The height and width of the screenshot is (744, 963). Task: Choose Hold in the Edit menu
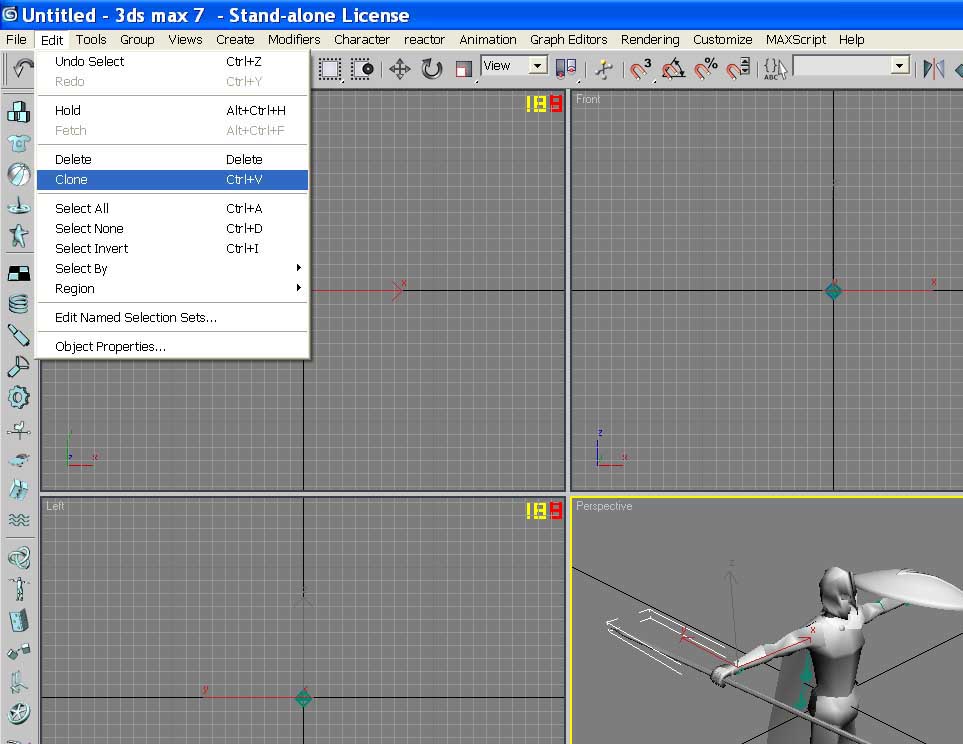coord(173,111)
